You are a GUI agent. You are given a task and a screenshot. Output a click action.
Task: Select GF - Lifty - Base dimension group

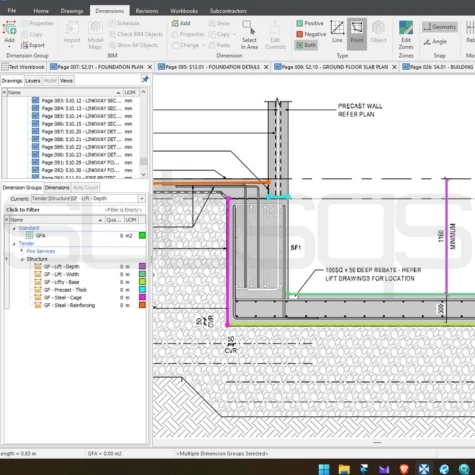click(x=61, y=282)
